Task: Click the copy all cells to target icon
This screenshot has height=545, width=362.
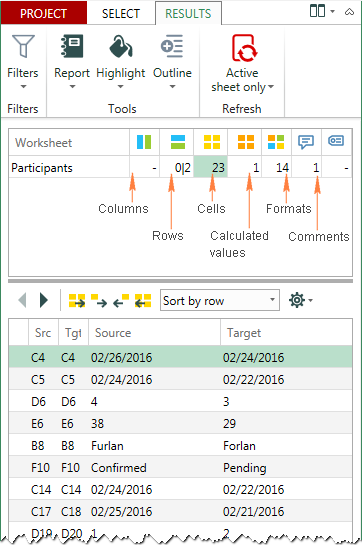Action: tap(77, 301)
